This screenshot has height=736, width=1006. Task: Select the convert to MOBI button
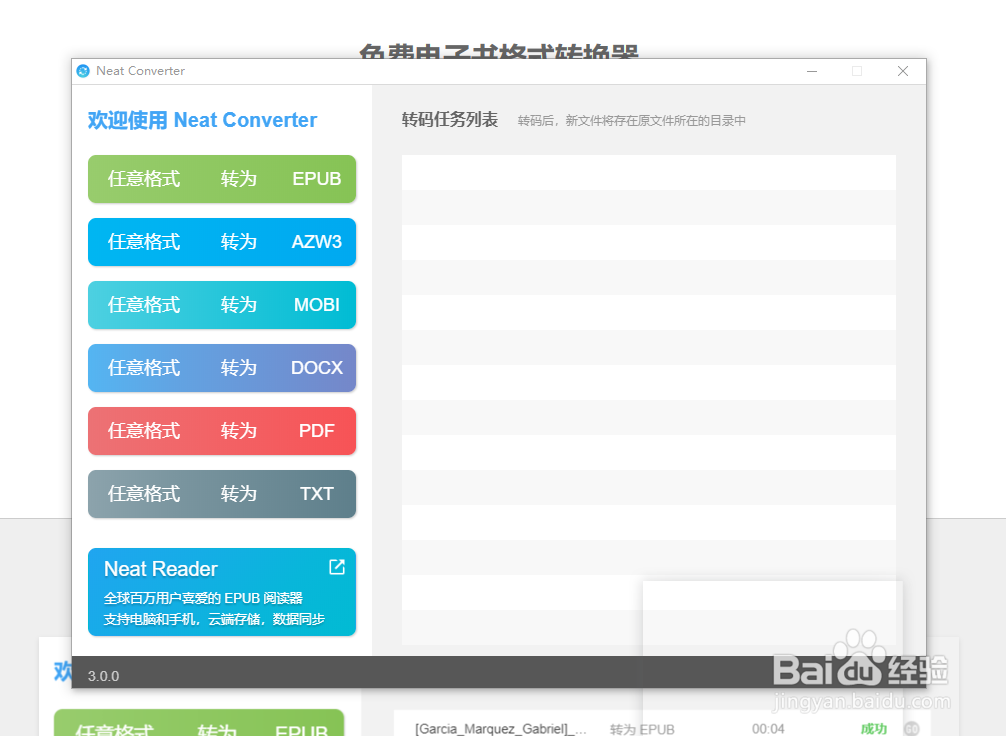coord(222,305)
